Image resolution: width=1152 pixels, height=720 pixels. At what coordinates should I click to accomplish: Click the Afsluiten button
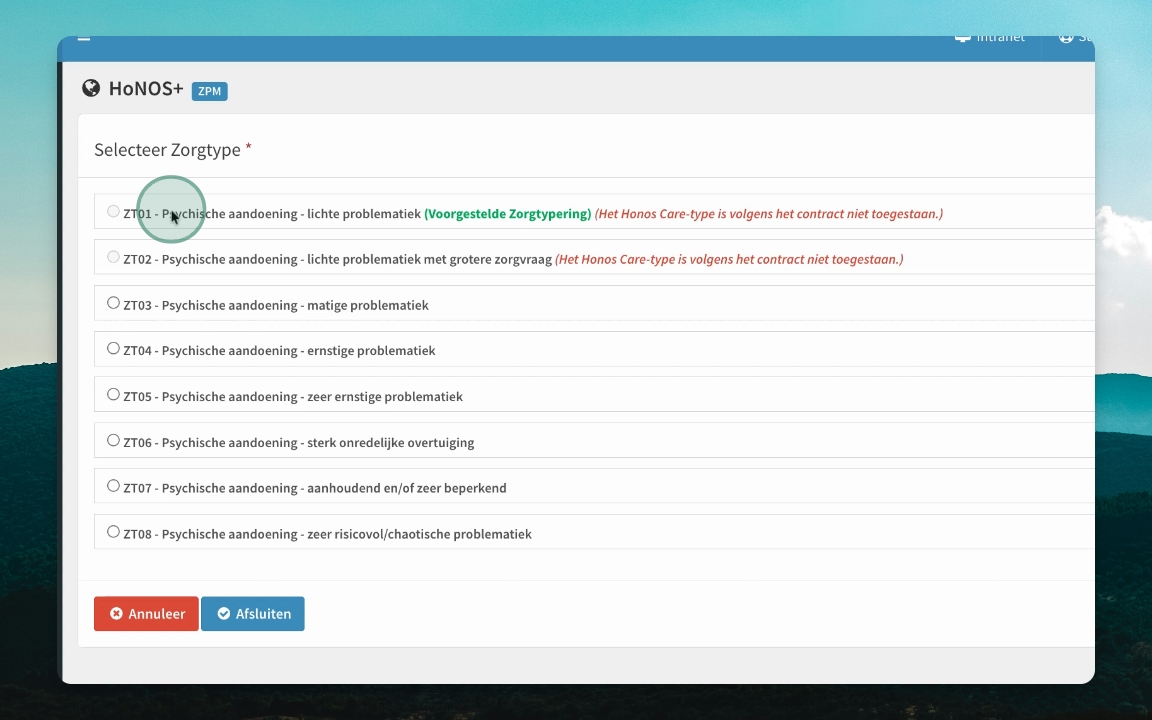pyautogui.click(x=253, y=613)
